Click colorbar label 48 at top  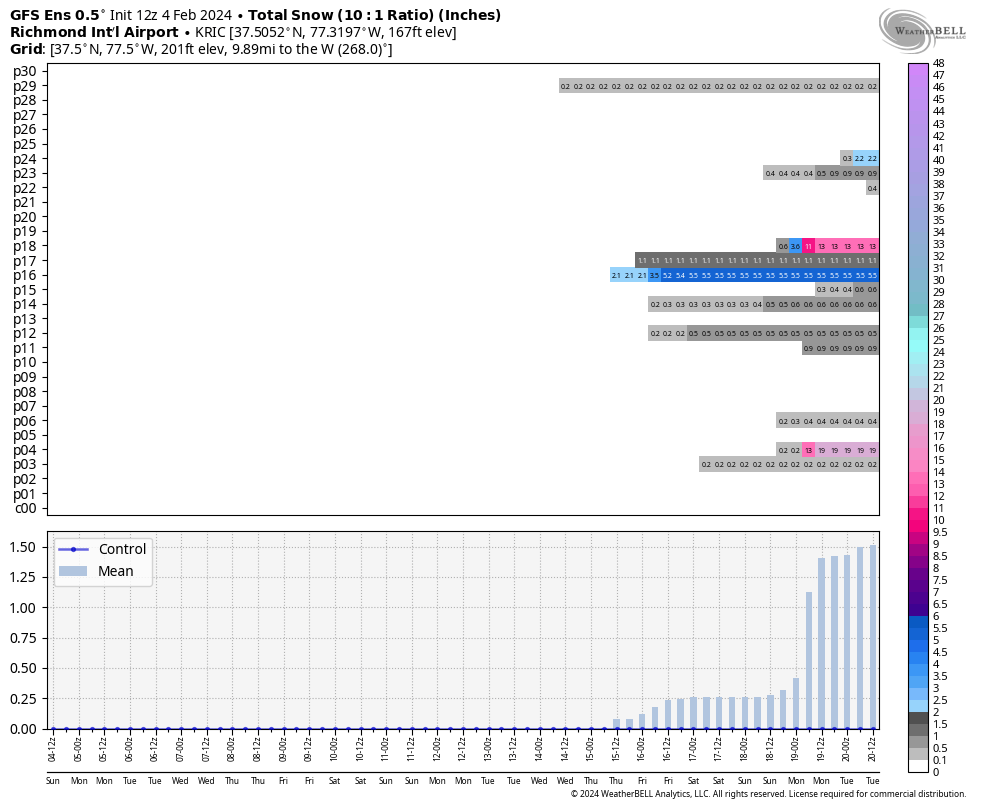[x=939, y=63]
